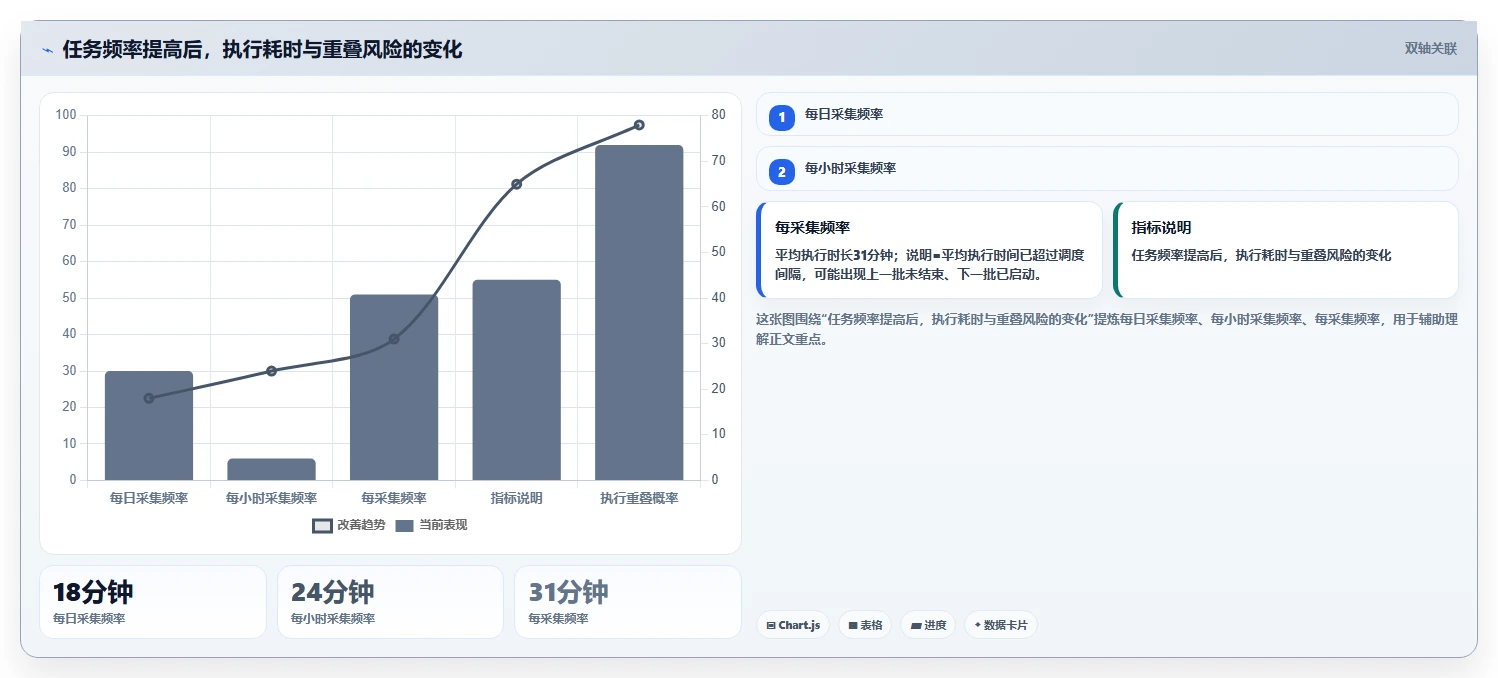
Task: Click the icon in the Chart.js tag
Action: (771, 625)
